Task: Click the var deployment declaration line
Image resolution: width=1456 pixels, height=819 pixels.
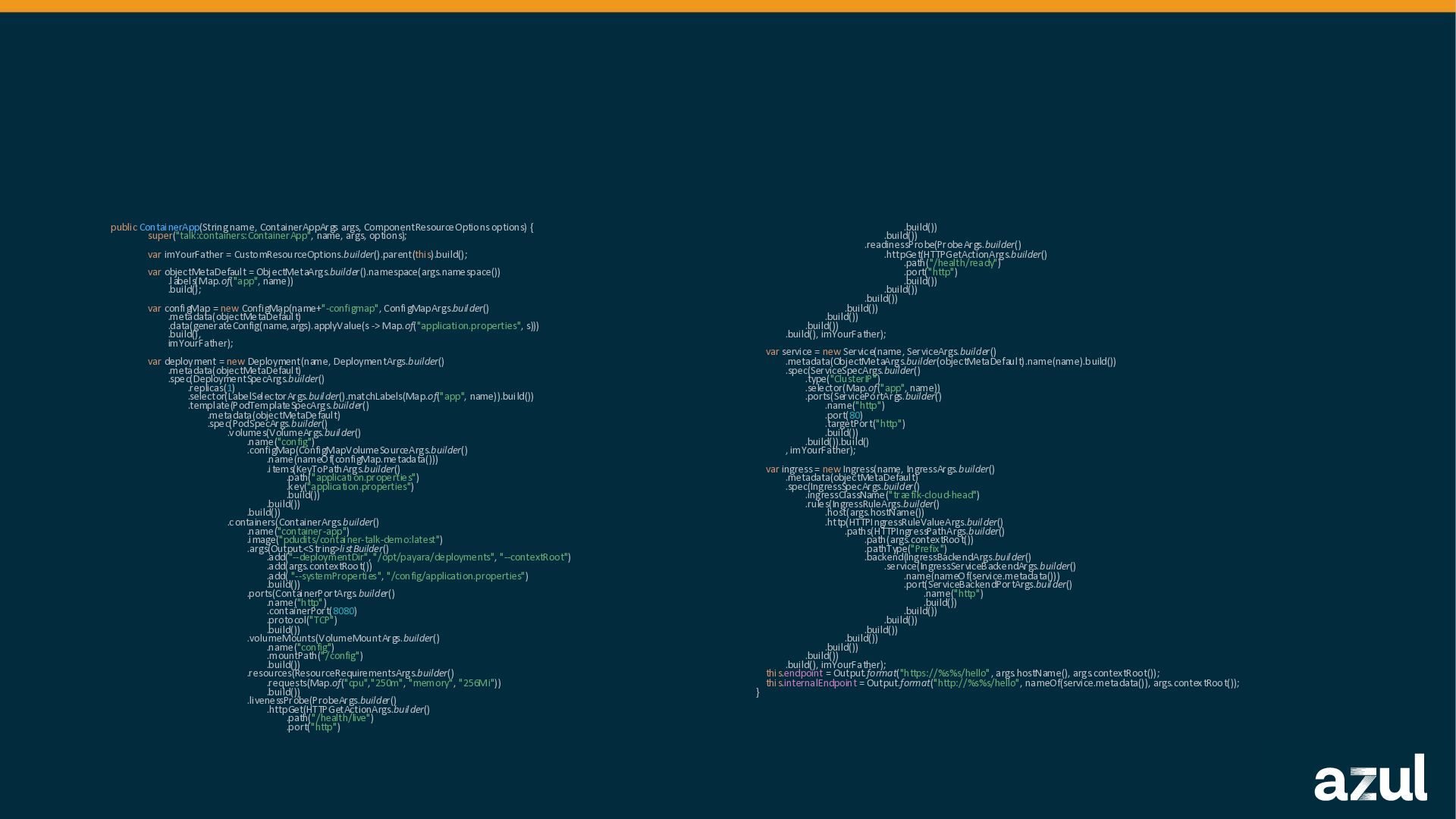Action: click(x=296, y=362)
